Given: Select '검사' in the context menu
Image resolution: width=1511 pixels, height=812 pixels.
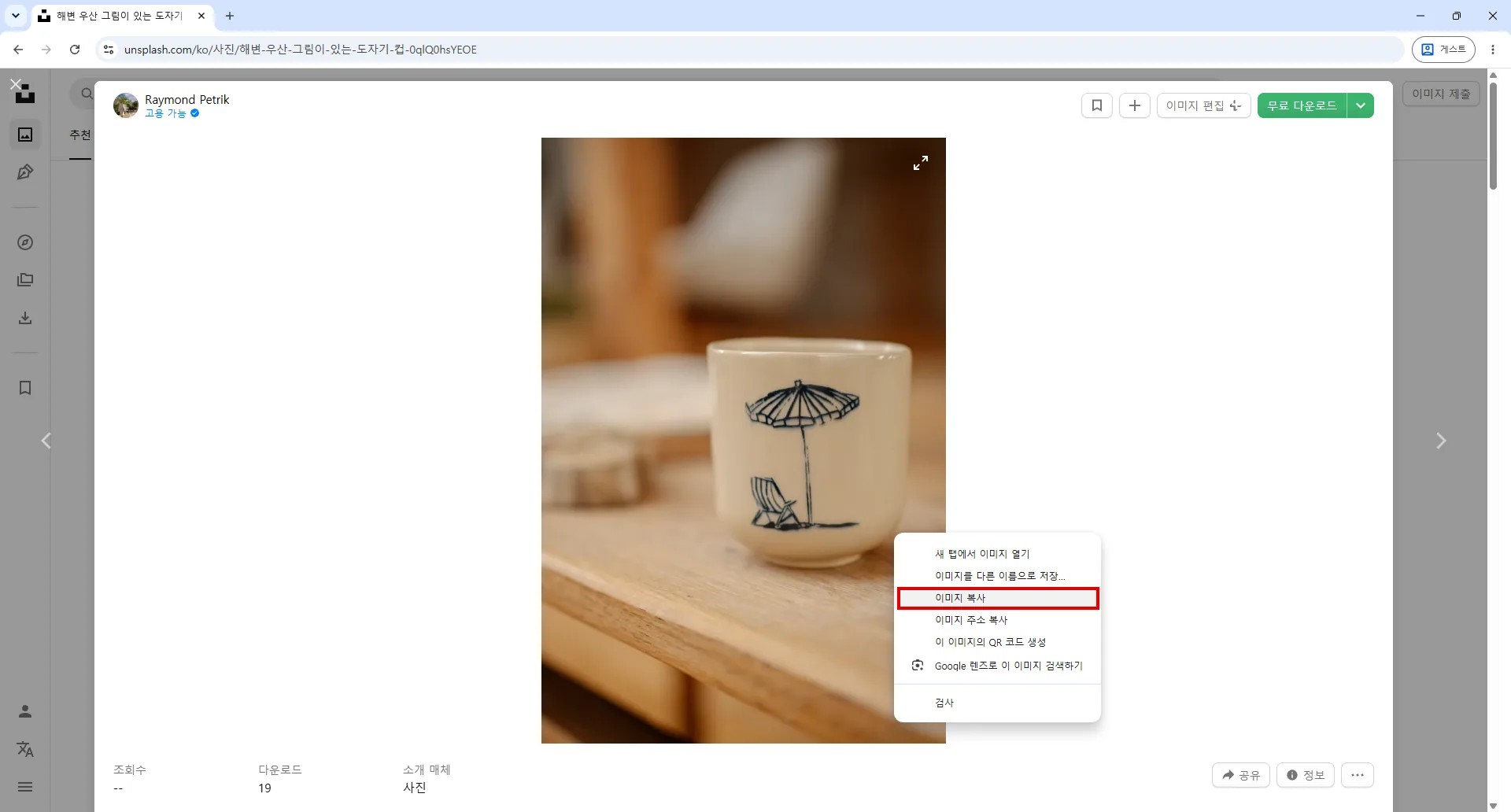Looking at the screenshot, I should pyautogui.click(x=997, y=703).
